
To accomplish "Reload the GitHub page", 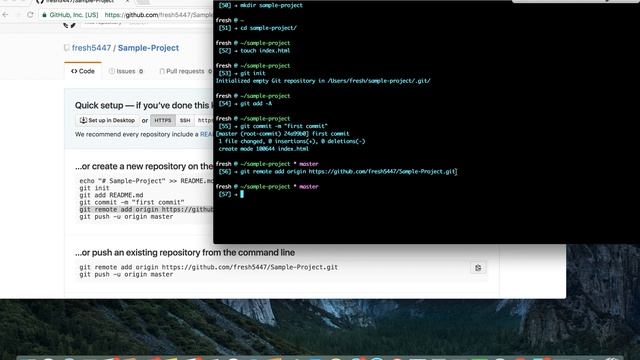I will pos(30,15).
